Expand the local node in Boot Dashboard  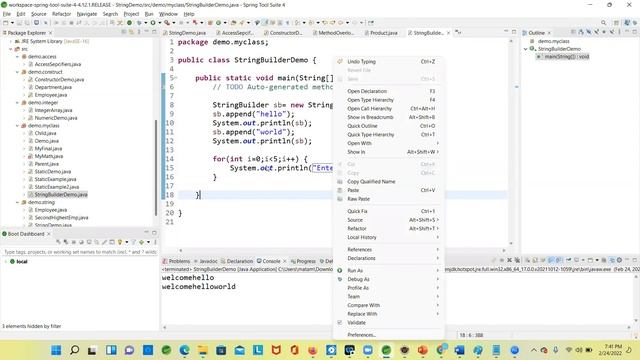[5, 262]
